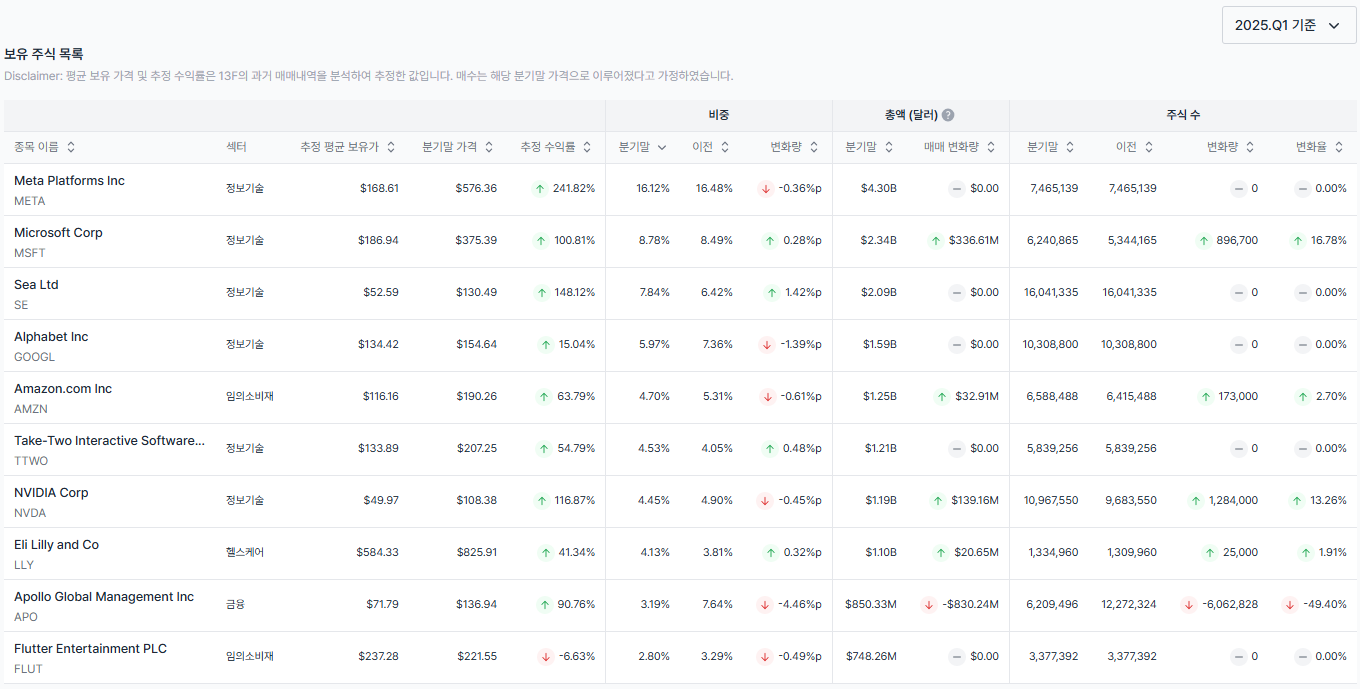Click Apollo down-arrow beside -$830.24M

pyautogui.click(x=929, y=604)
